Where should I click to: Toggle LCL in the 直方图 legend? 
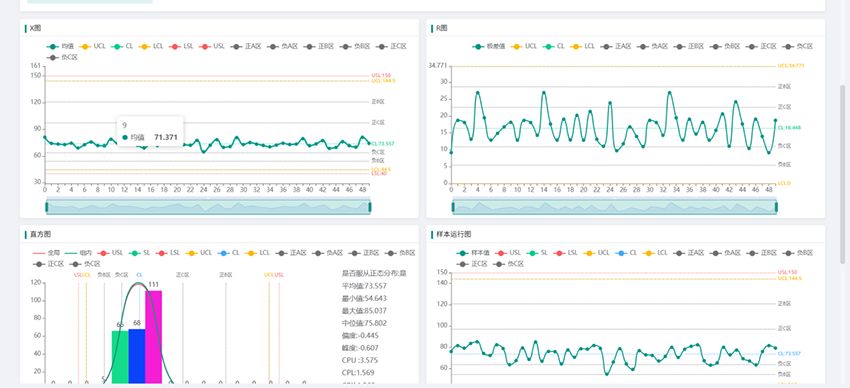(258, 253)
